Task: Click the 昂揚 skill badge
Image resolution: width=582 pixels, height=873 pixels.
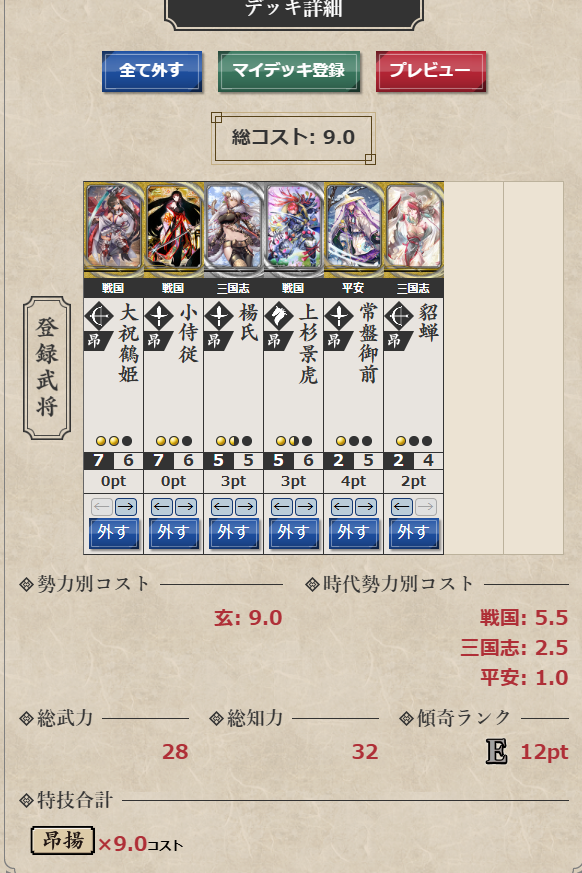Action: 62,840
